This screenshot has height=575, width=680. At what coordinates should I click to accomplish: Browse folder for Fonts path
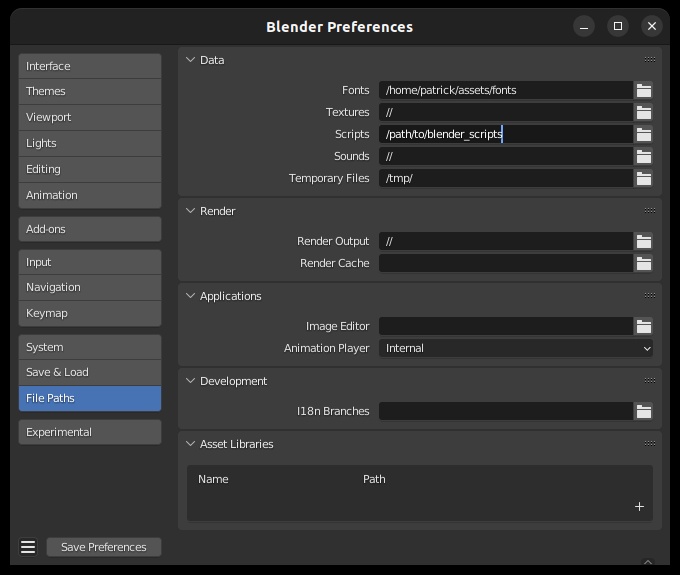click(644, 90)
